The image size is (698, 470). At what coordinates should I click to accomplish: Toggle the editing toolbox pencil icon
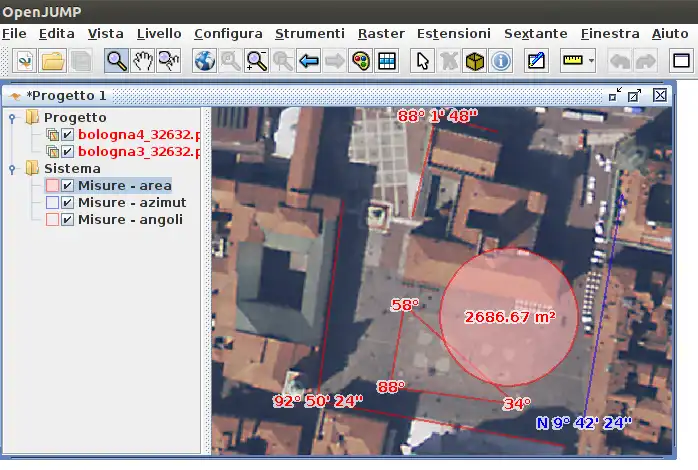tap(537, 61)
